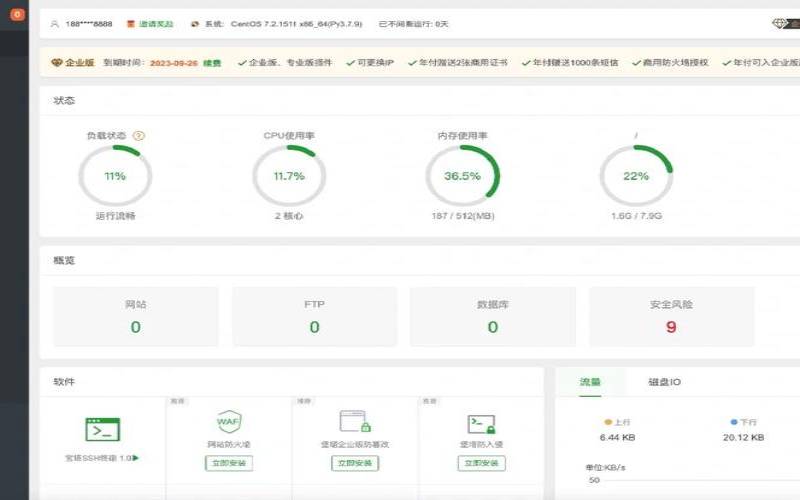The image size is (800, 500).
Task: Click the CPU使用率 11.7% gauge
Action: tap(289, 176)
